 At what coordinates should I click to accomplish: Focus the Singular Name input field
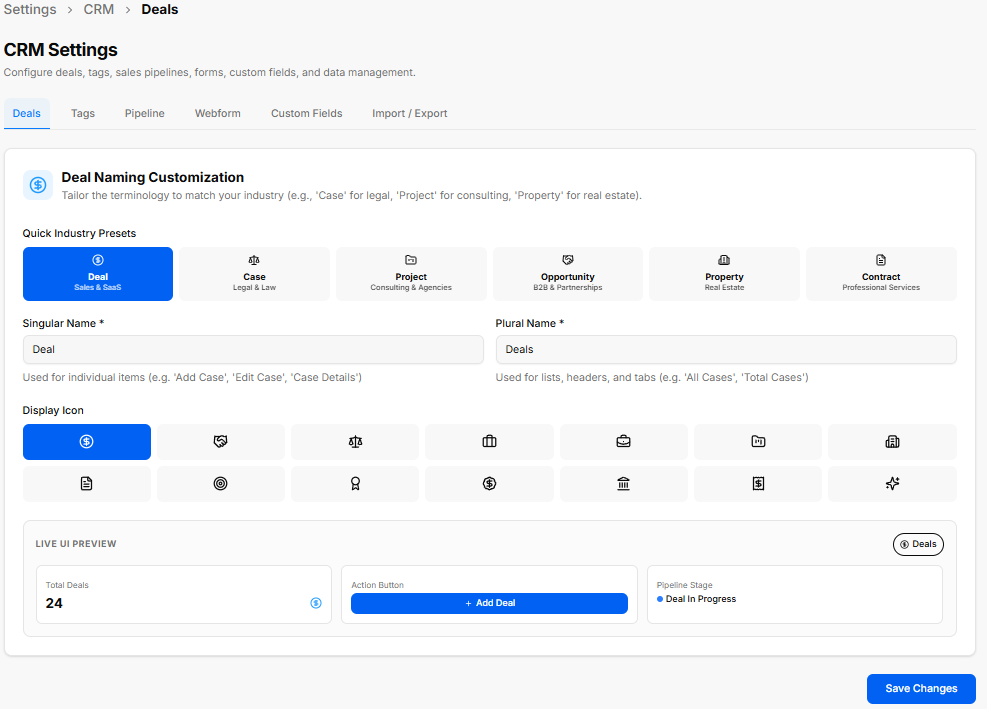253,349
